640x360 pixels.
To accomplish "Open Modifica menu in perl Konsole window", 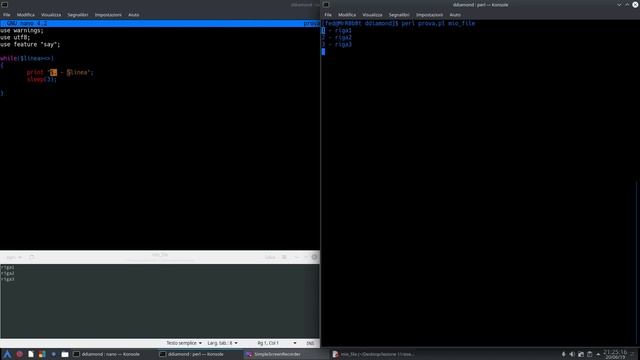I will pyautogui.click(x=347, y=15).
